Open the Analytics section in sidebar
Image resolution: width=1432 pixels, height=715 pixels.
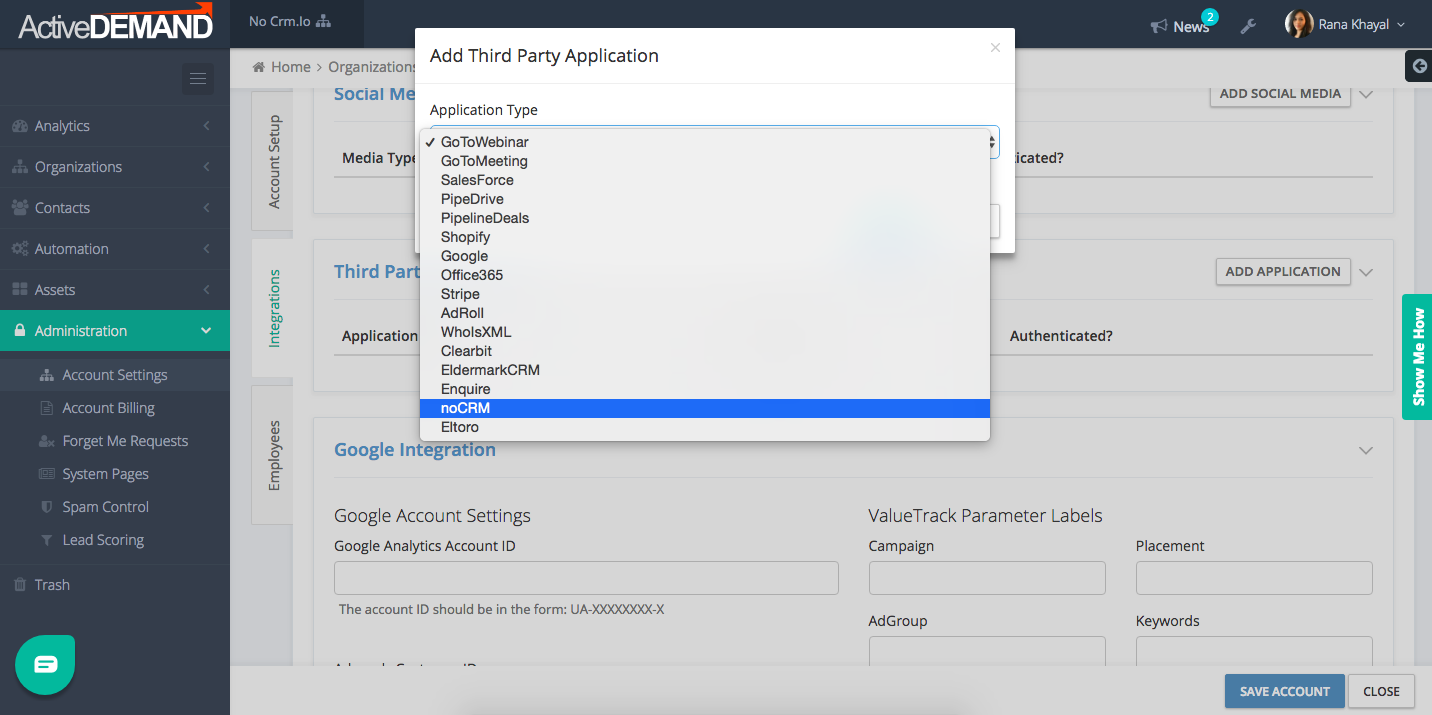click(62, 125)
